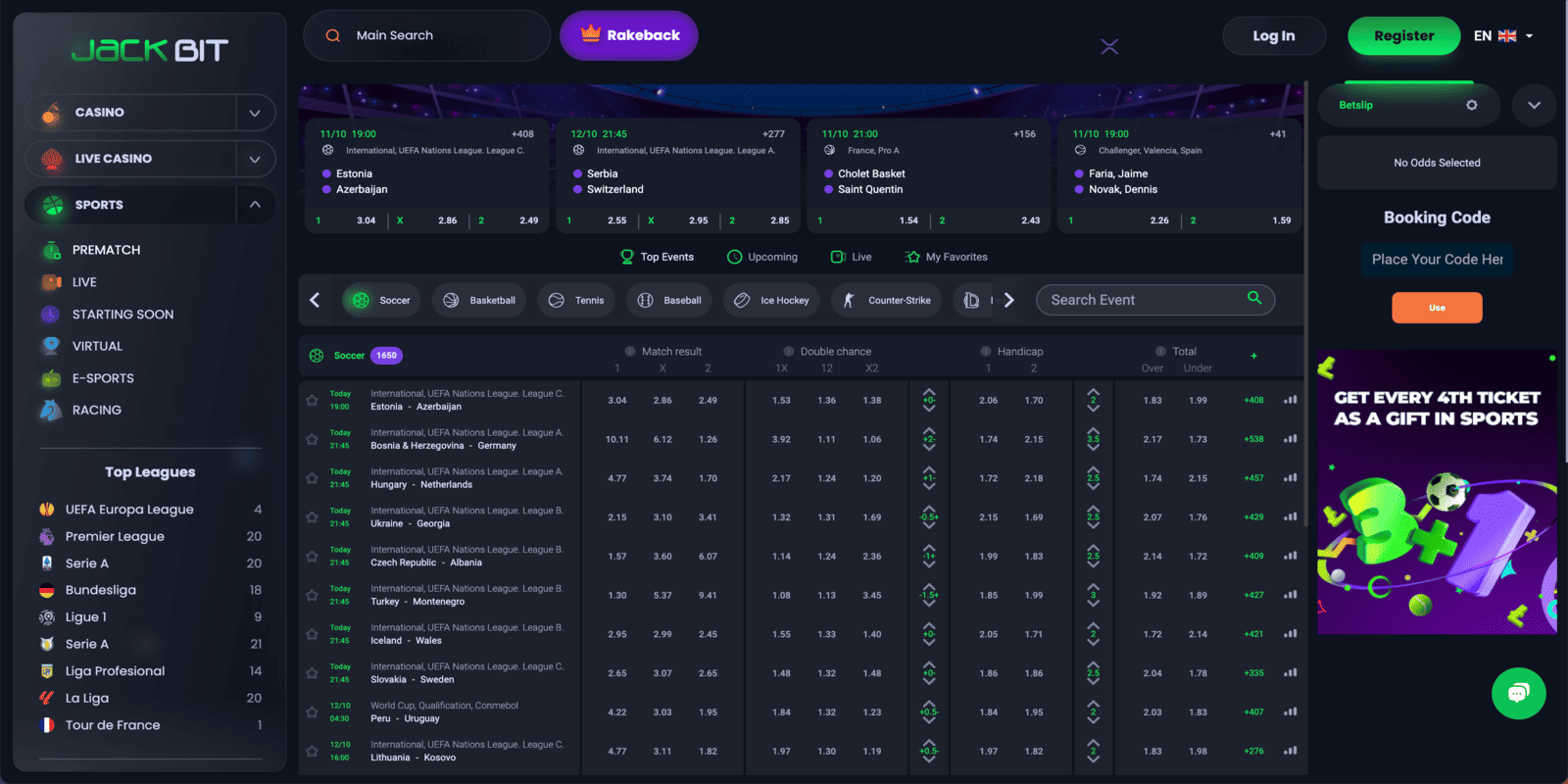
Task: Open the Betslip settings gear icon
Action: (x=1471, y=105)
